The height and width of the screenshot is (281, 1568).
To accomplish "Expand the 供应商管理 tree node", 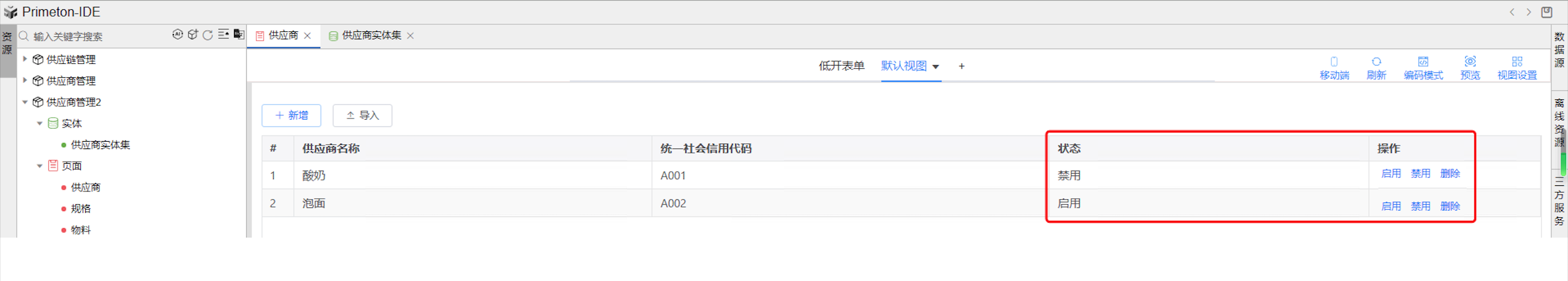I will pos(25,80).
